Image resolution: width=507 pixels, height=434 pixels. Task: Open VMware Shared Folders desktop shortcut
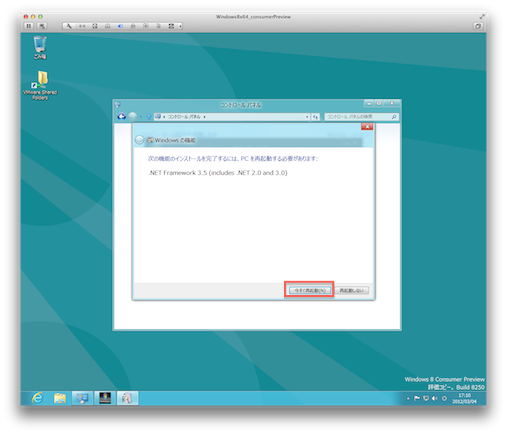coord(40,85)
